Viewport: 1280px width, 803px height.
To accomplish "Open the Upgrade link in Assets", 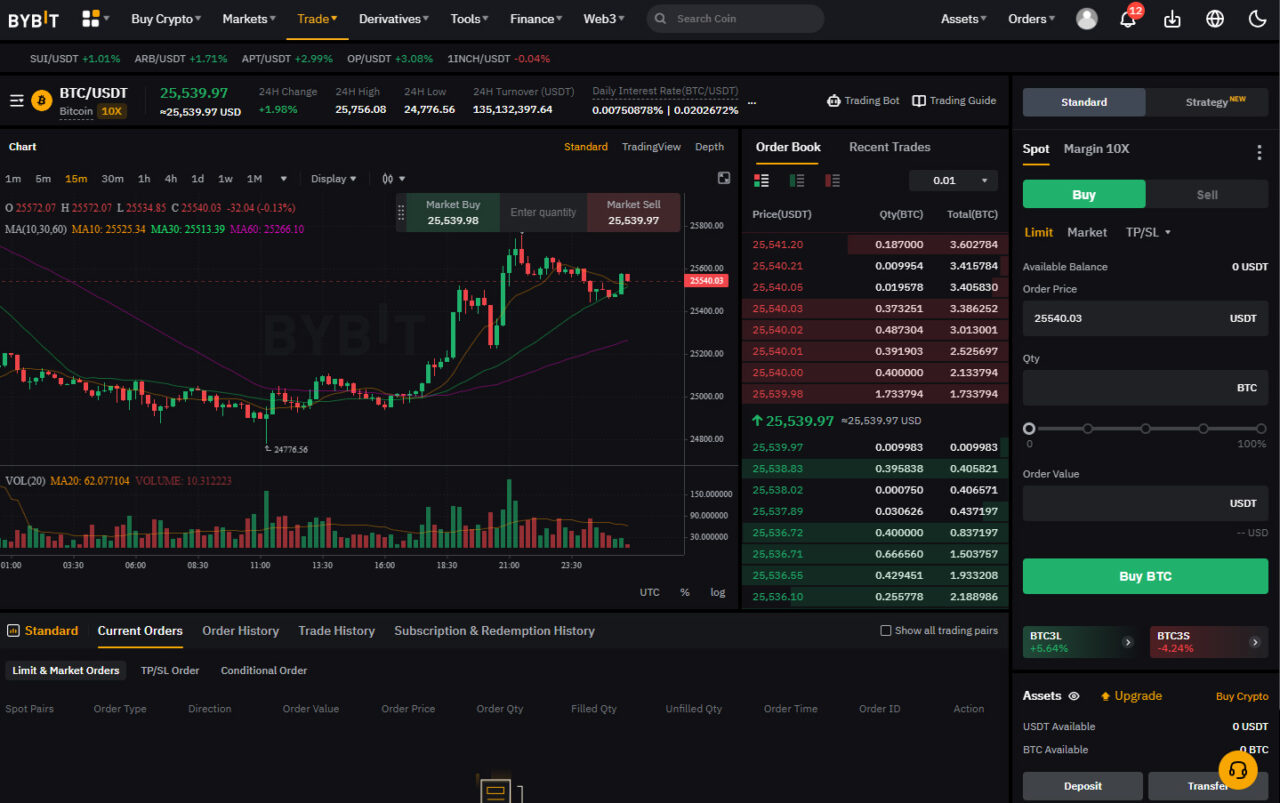I will tap(1131, 696).
